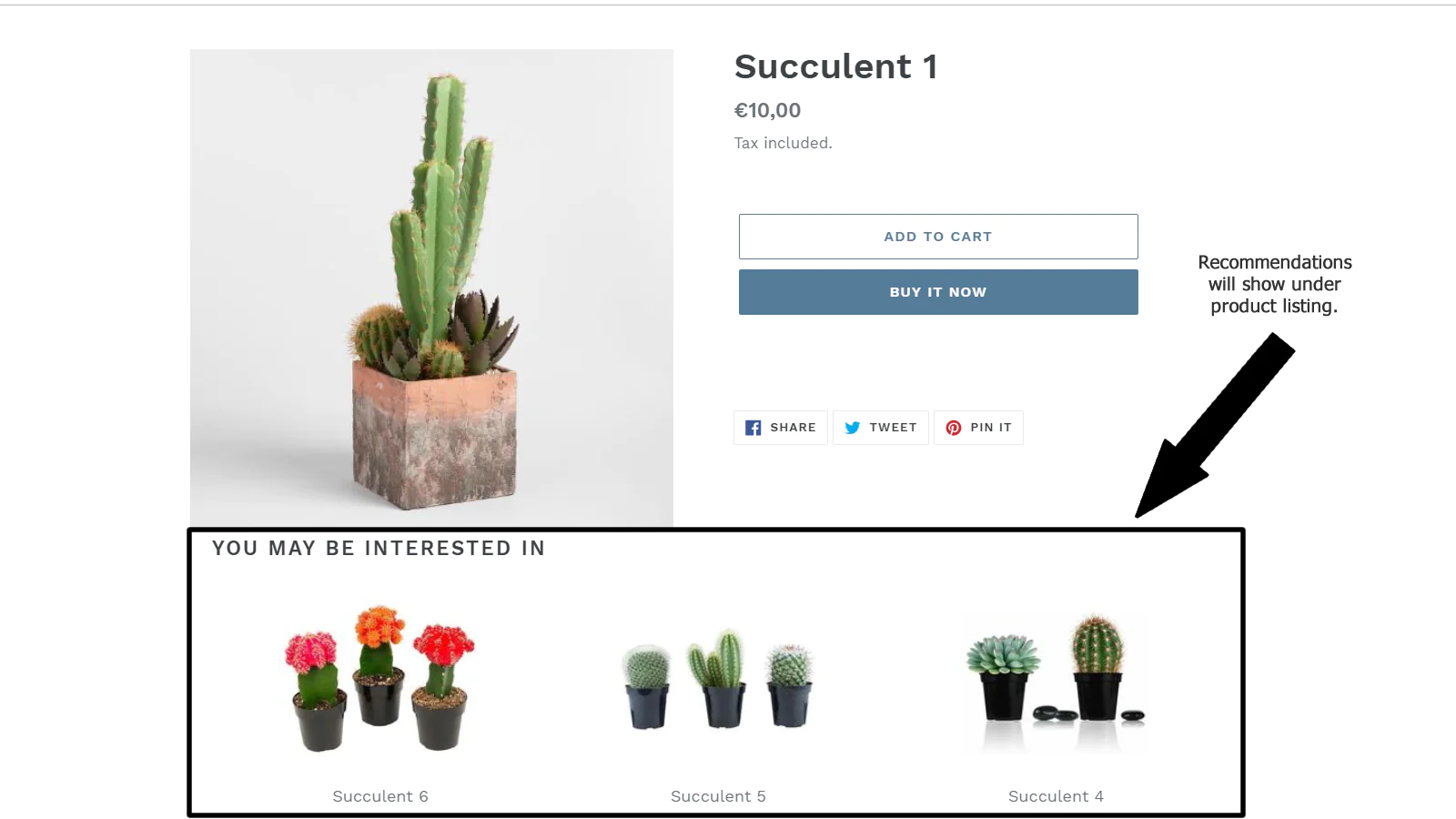Follow the Succulent 6 title link
The image size is (1456, 819).
click(x=380, y=796)
